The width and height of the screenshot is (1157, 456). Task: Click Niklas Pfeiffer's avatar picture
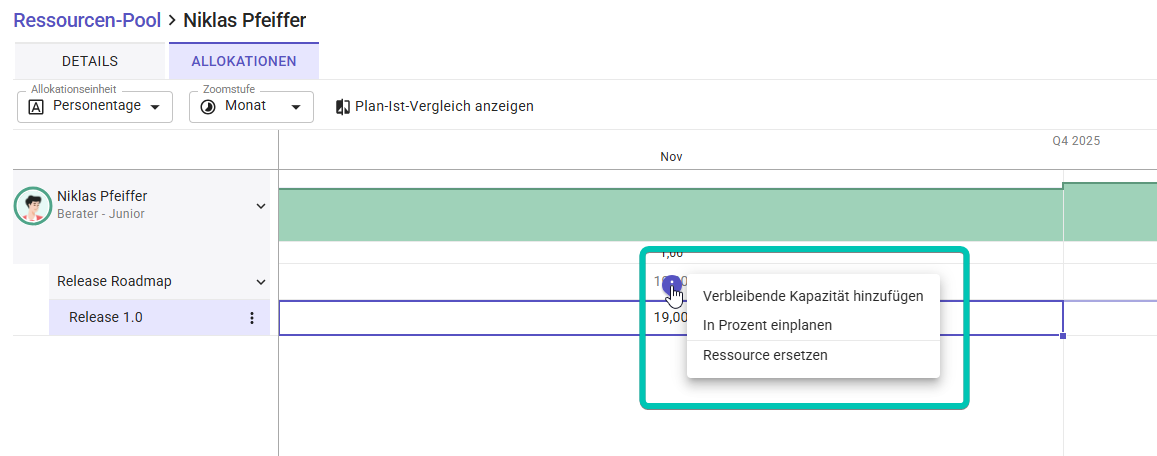(34, 206)
